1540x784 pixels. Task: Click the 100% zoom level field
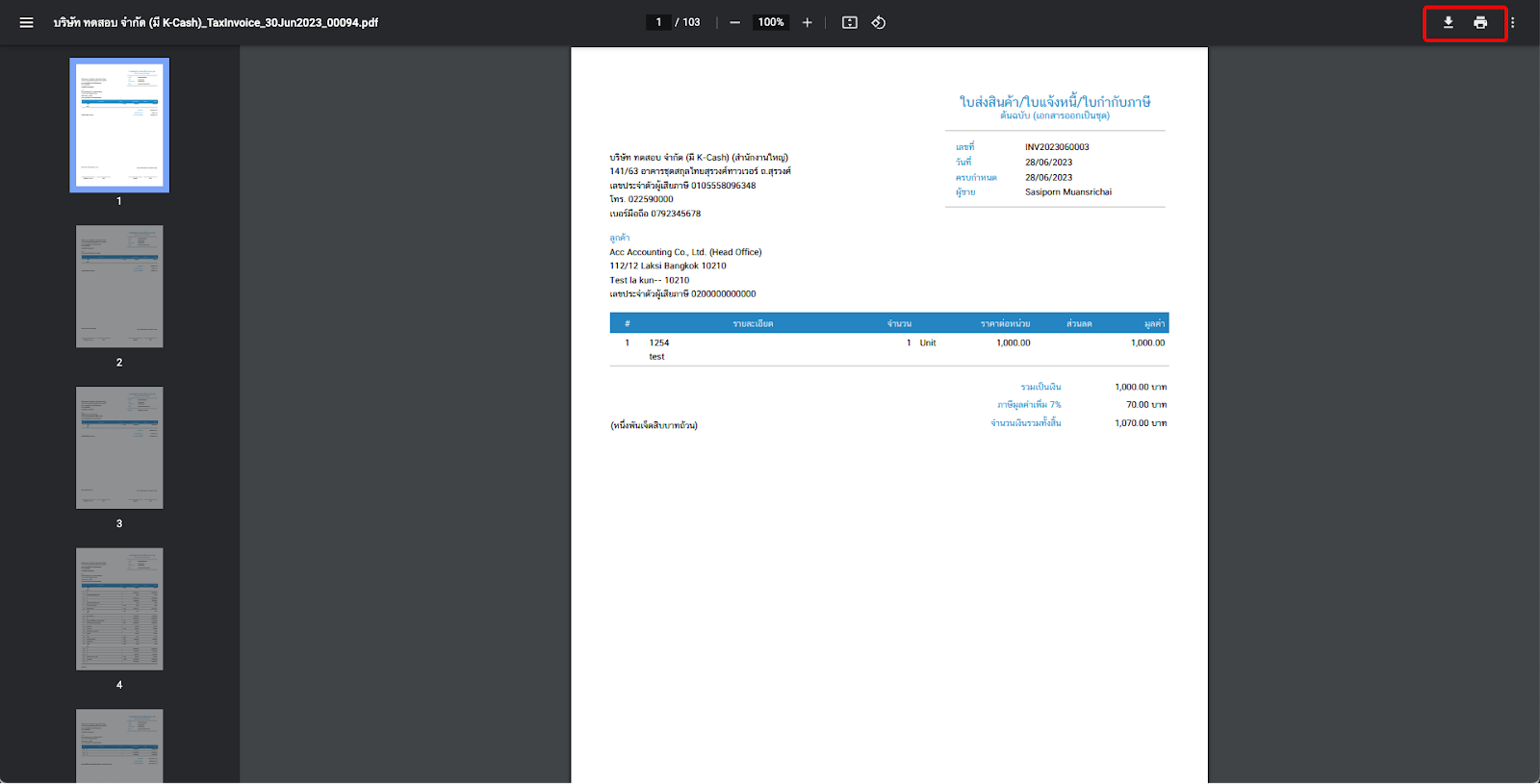pyautogui.click(x=771, y=22)
